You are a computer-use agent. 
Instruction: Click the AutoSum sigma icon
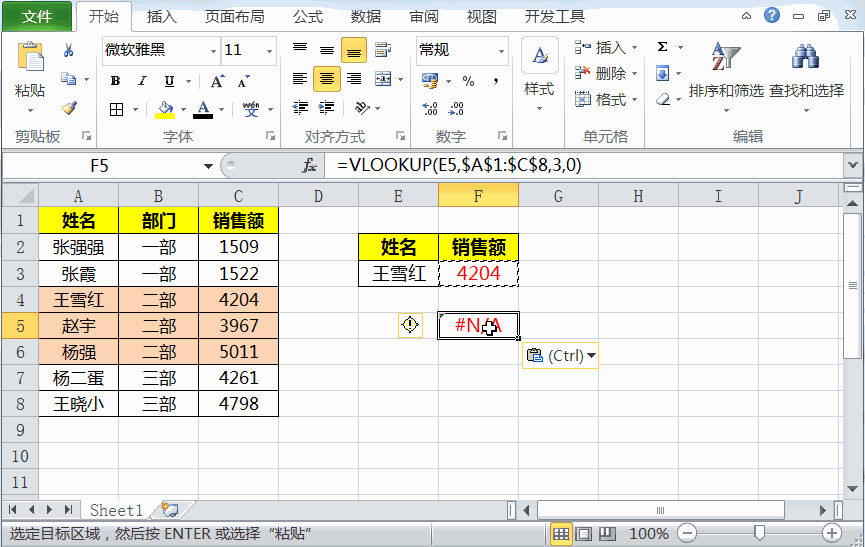(663, 47)
